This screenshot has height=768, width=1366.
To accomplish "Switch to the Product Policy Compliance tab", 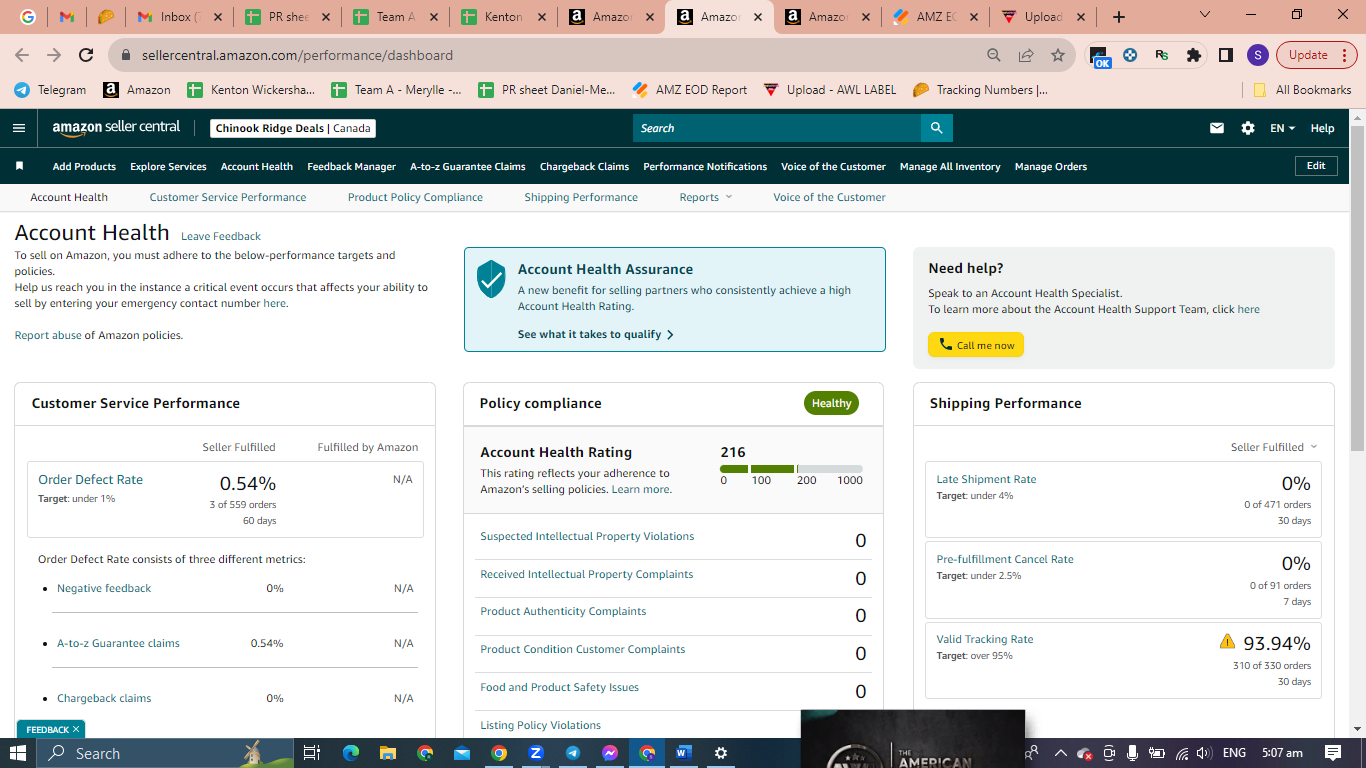I will tap(415, 197).
